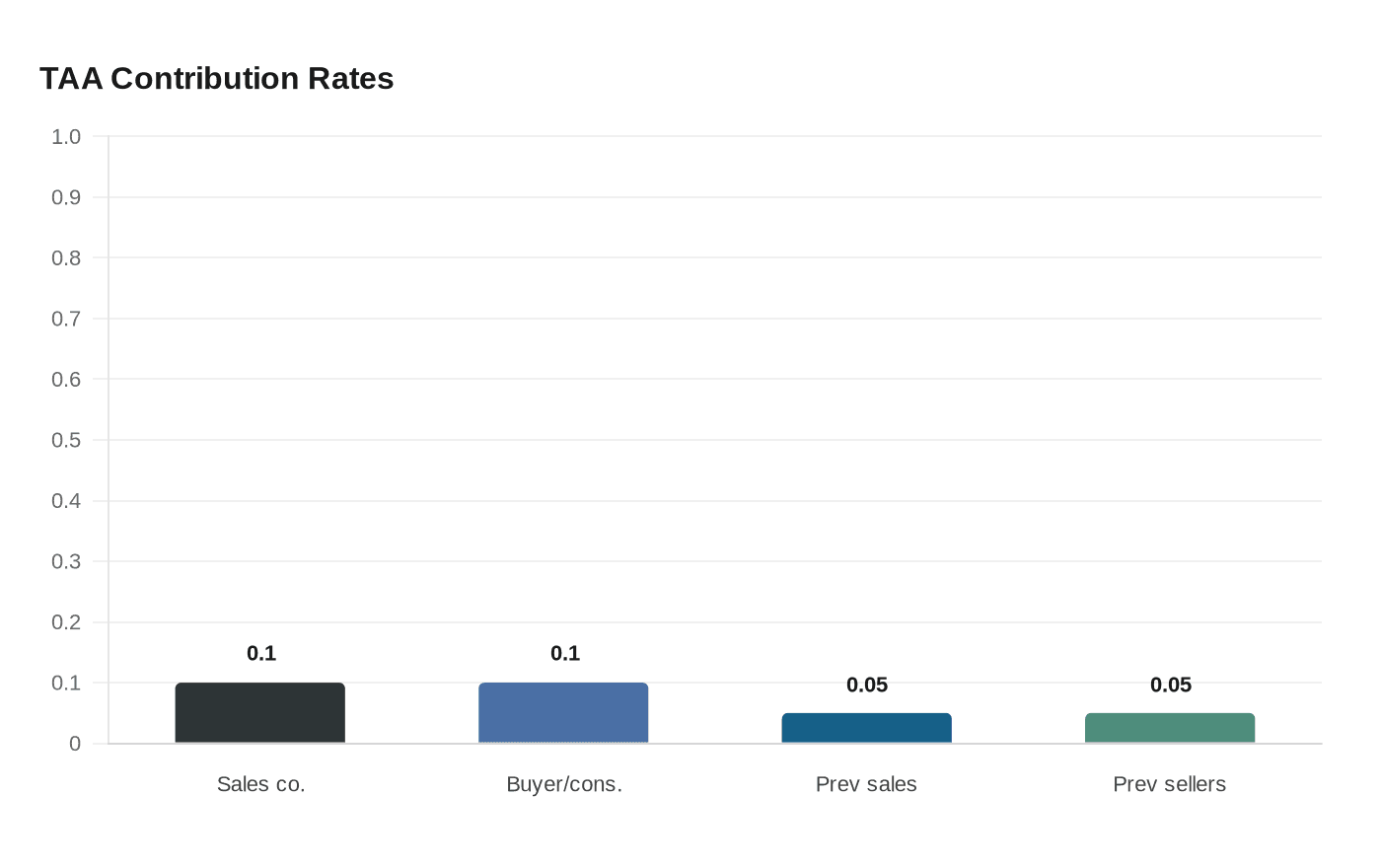Select the 0.1 label above Sales co.

(261, 653)
